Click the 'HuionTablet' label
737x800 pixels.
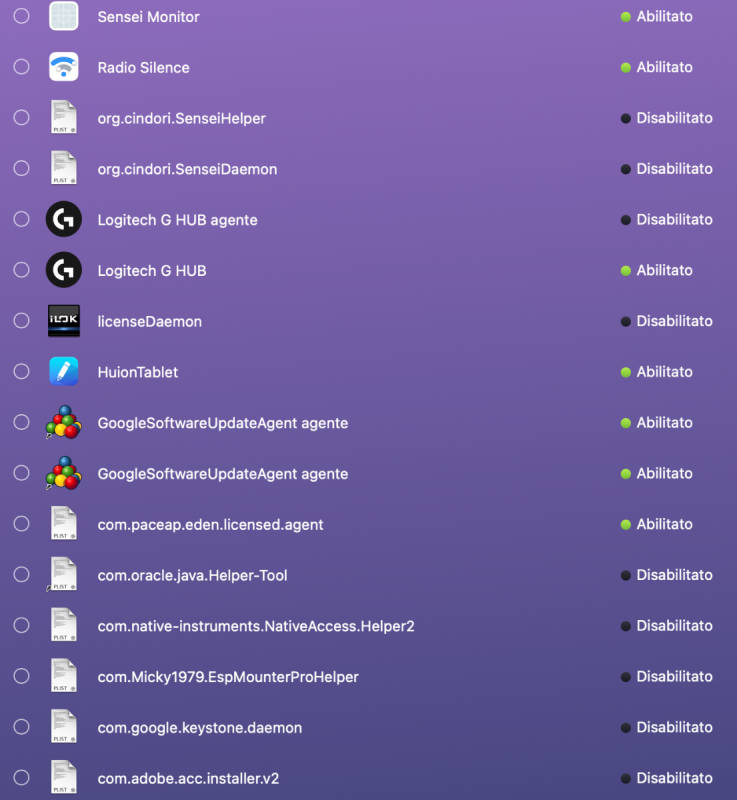click(x=138, y=372)
